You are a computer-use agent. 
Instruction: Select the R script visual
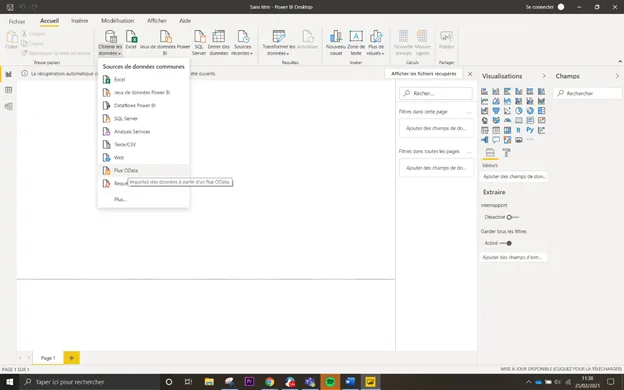tap(519, 130)
